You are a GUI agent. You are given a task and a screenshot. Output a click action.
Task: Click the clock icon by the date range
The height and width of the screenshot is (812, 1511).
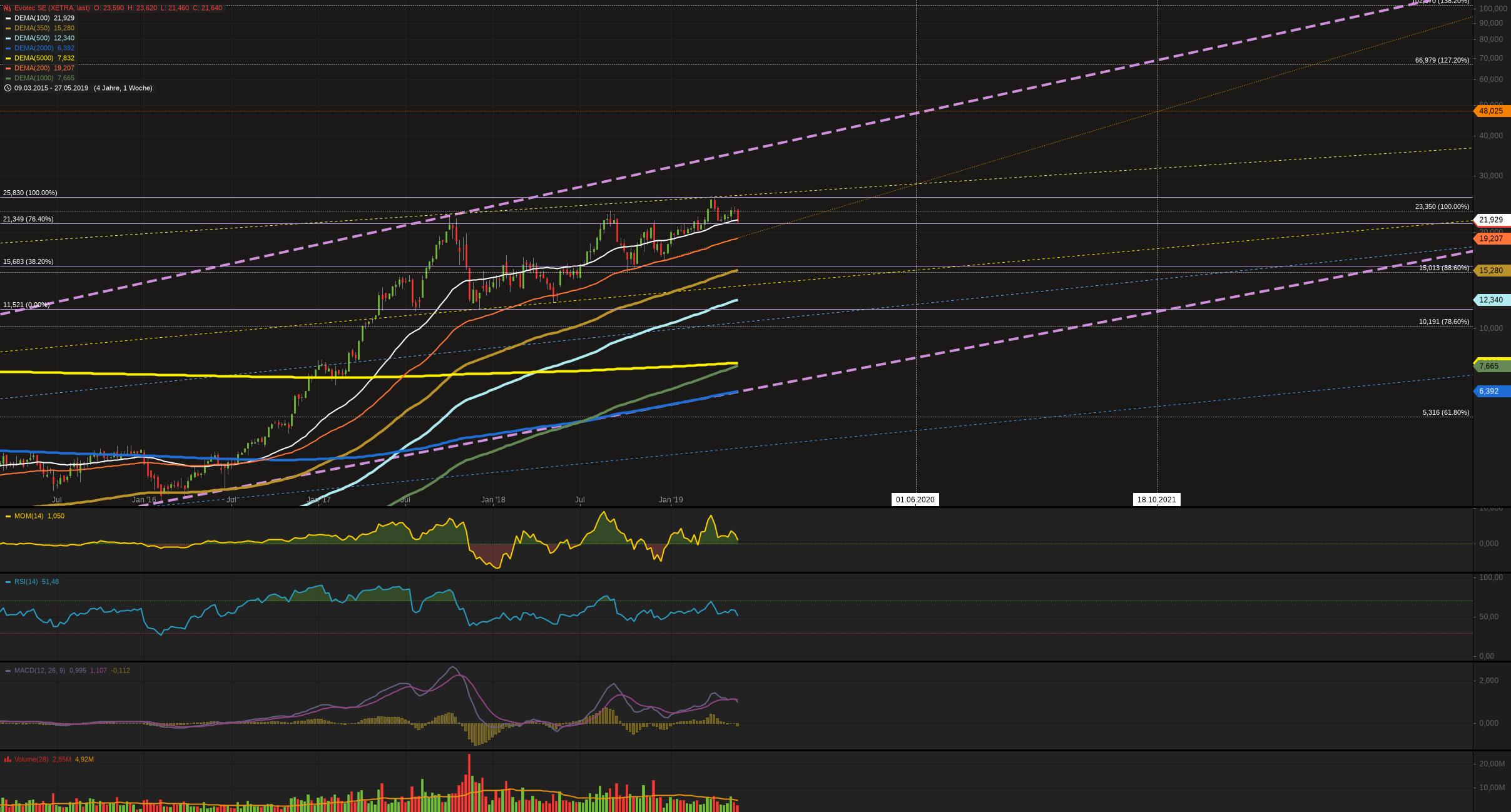pos(8,88)
